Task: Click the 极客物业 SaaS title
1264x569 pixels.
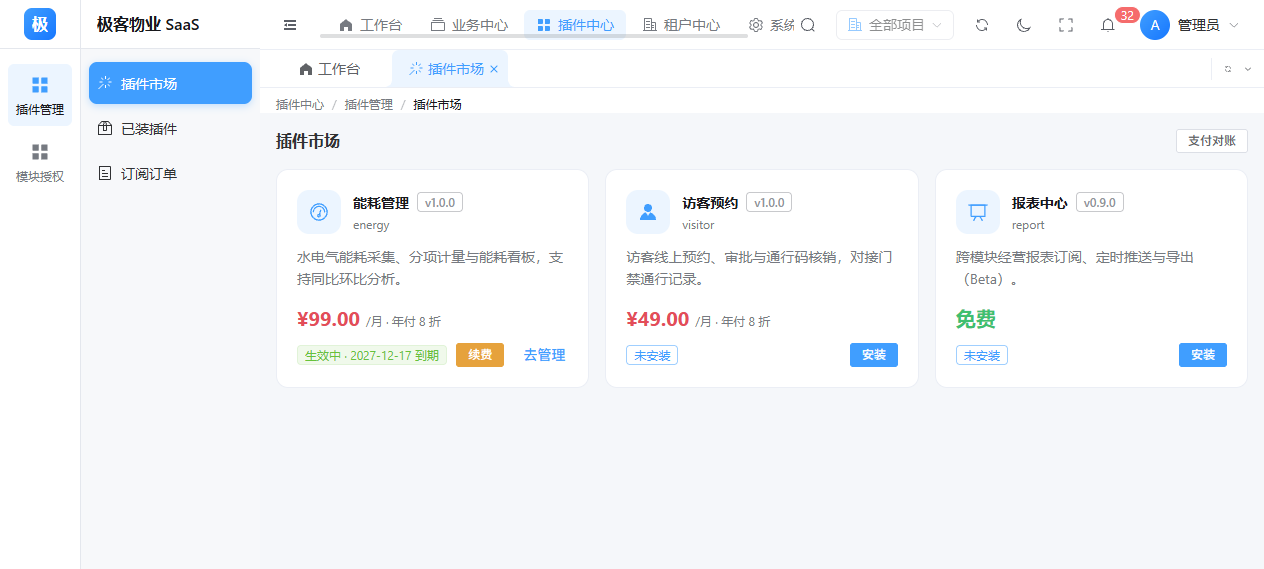Action: 148,25
